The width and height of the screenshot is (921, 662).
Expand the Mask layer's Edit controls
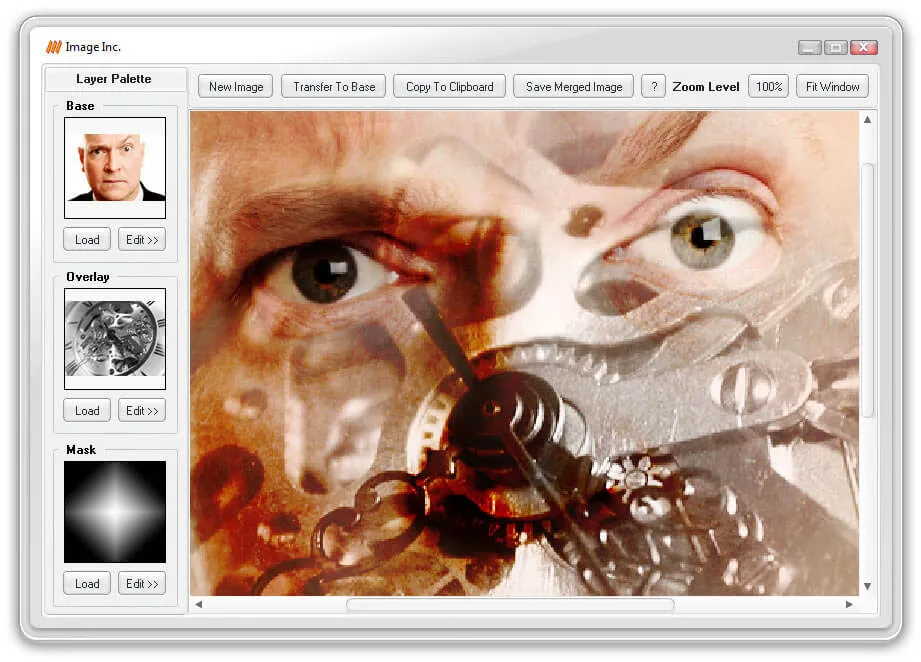pyautogui.click(x=141, y=583)
